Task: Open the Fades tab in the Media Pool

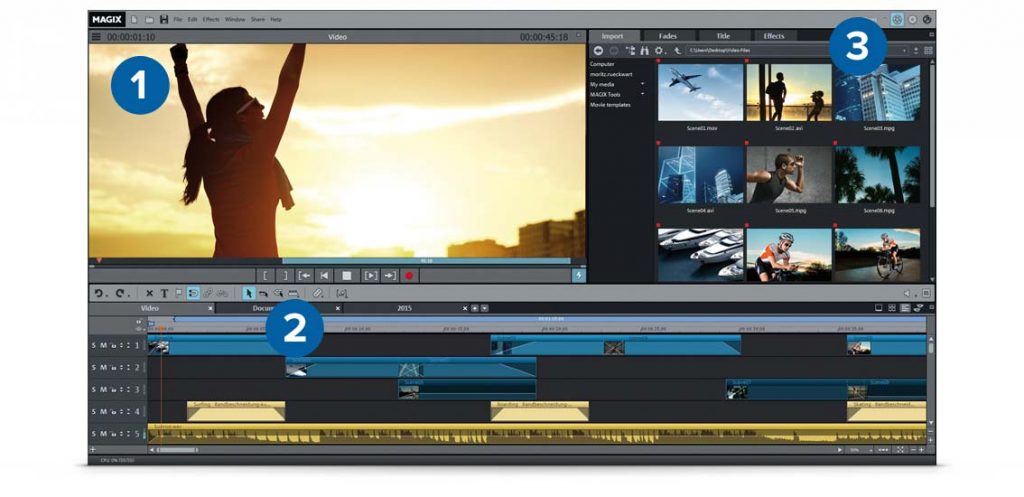Action: click(x=668, y=37)
